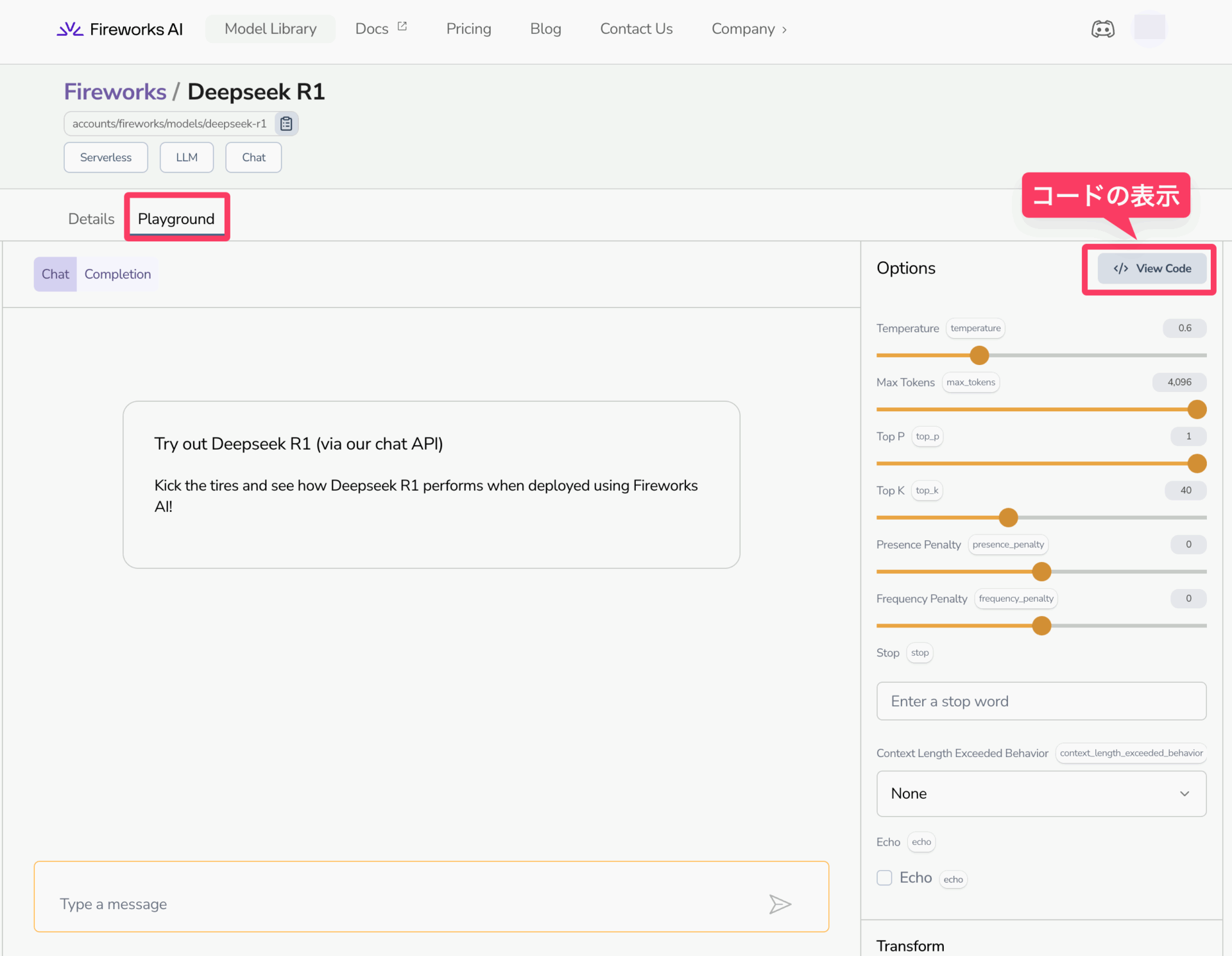Click the user avatar in the header
Viewport: 1232px width, 956px height.
tap(1149, 28)
